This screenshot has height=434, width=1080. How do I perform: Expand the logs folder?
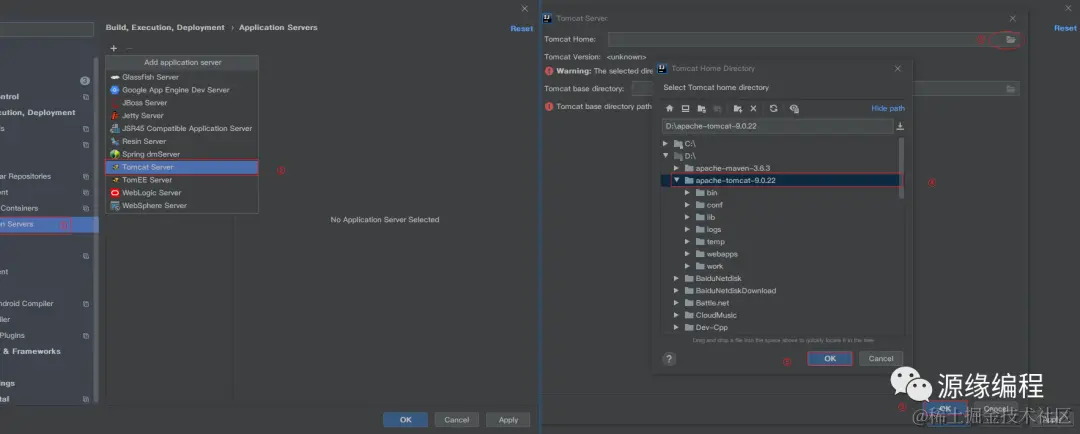click(x=687, y=229)
